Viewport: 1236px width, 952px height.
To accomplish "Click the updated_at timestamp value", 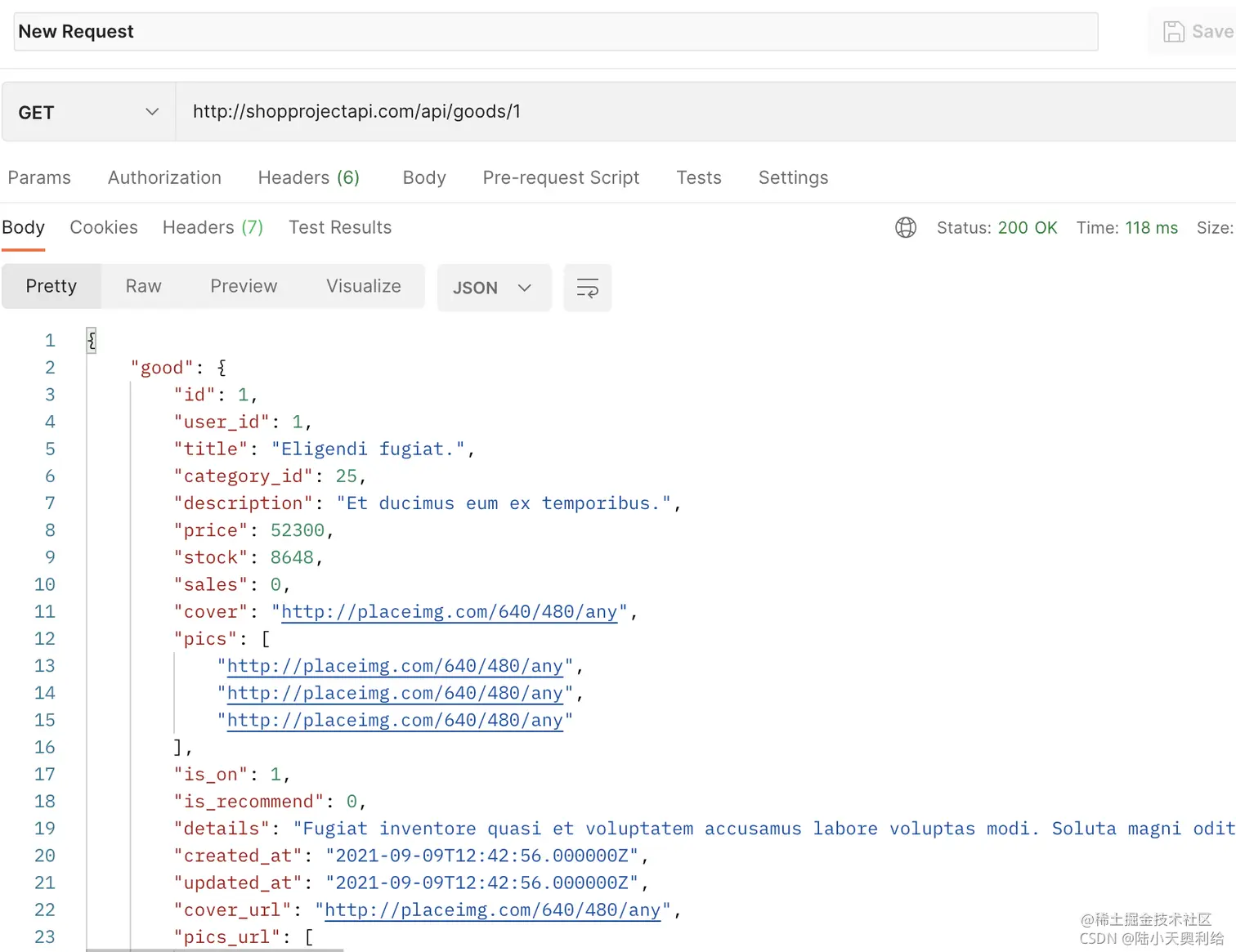I will (481, 883).
